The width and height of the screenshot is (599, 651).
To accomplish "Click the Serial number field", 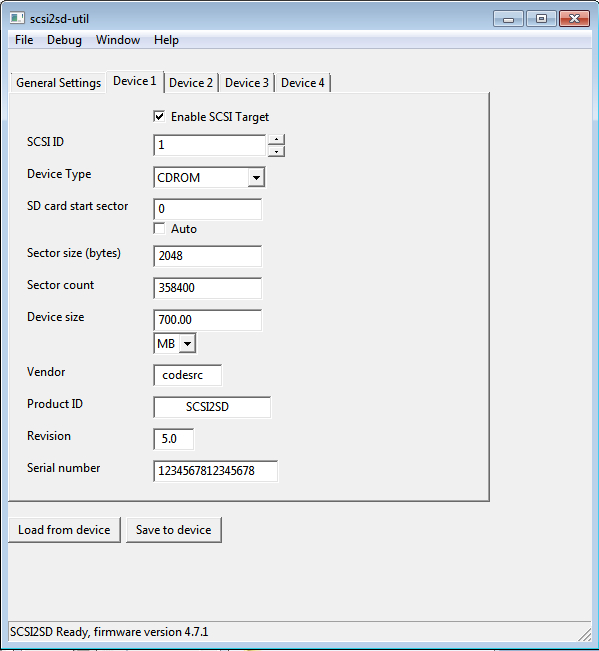I will [215, 471].
